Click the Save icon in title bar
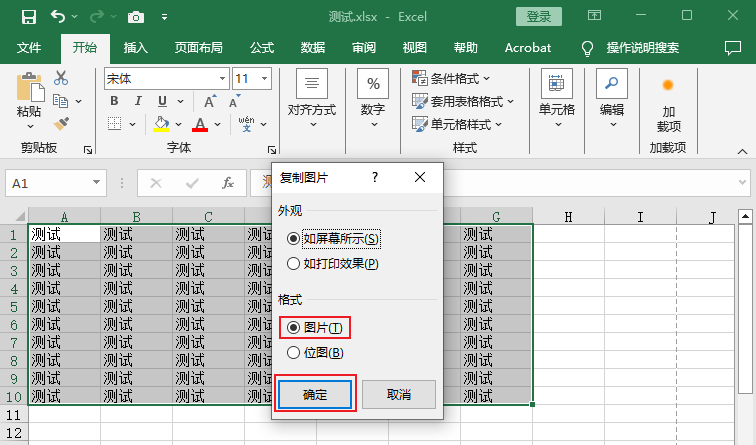The height and width of the screenshot is (445, 756). (x=28, y=17)
